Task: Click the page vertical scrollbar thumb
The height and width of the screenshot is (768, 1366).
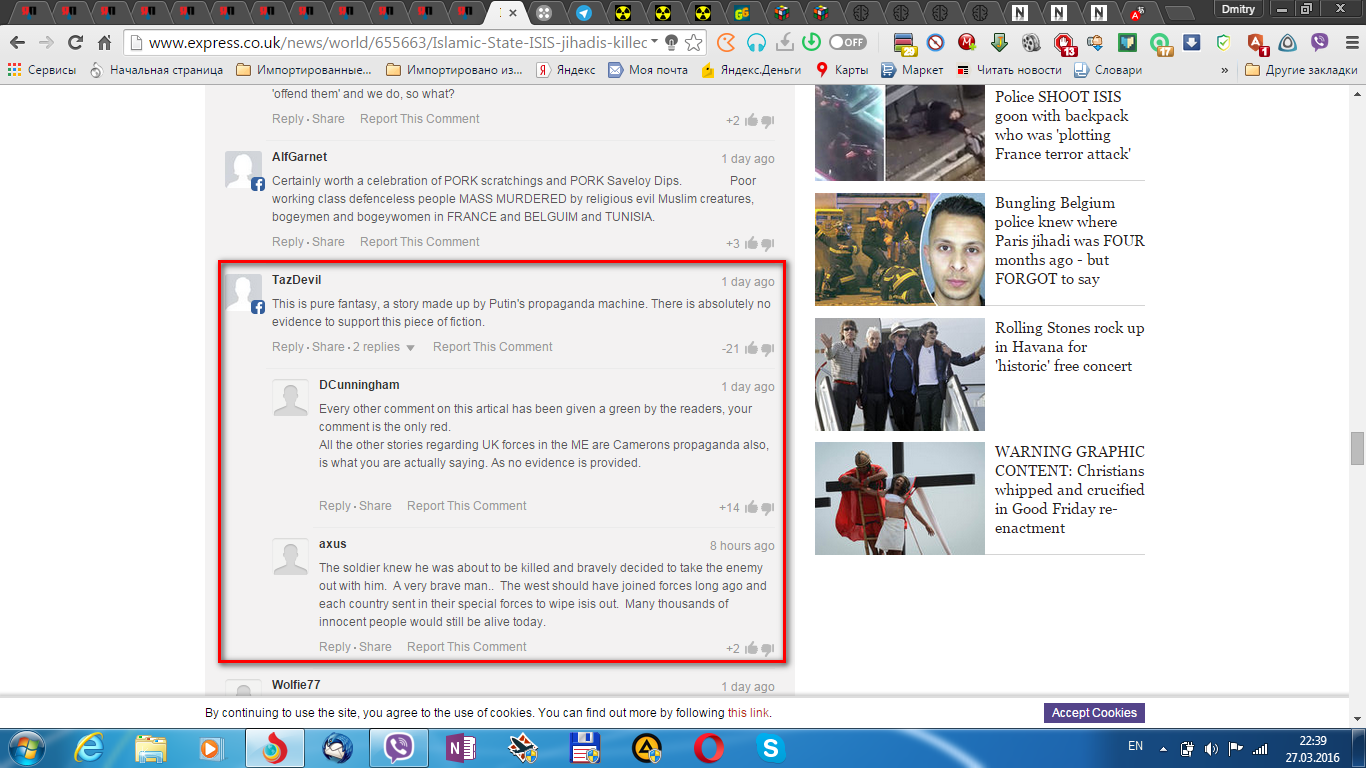Action: (1357, 449)
